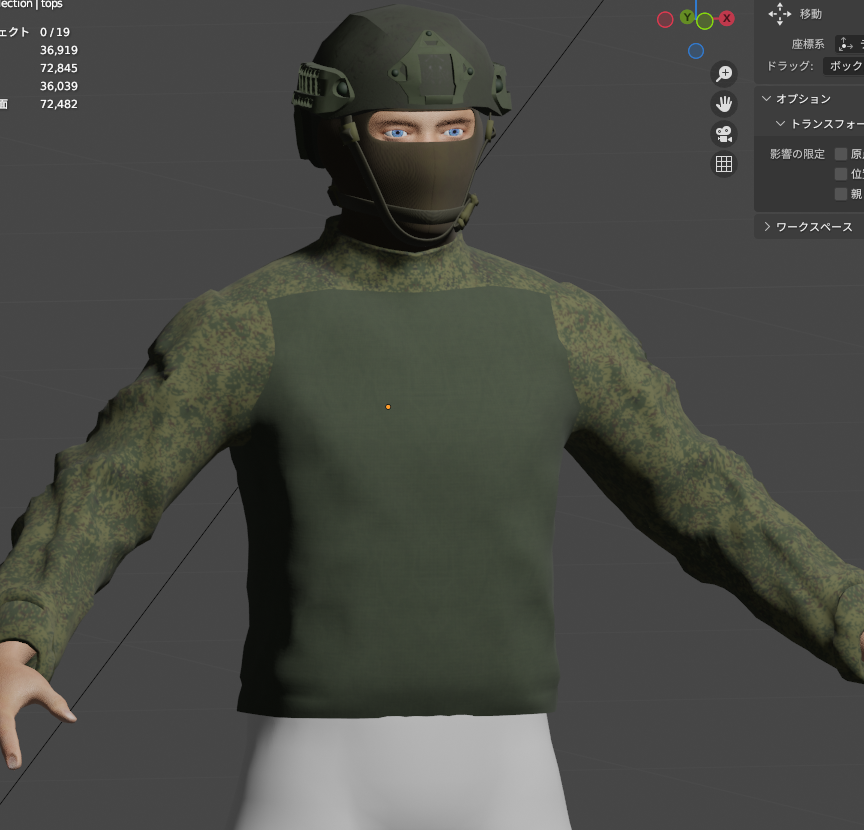This screenshot has height=830, width=864.
Task: Click the 36,039 statistics value
Action: pos(59,86)
